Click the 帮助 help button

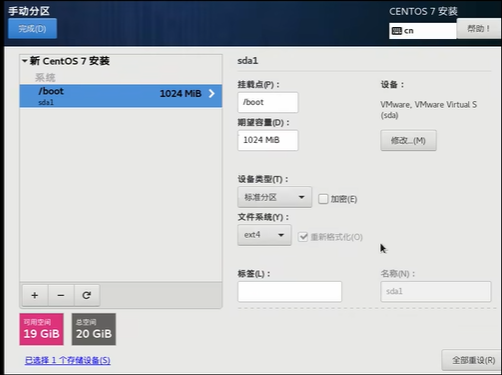tap(479, 29)
